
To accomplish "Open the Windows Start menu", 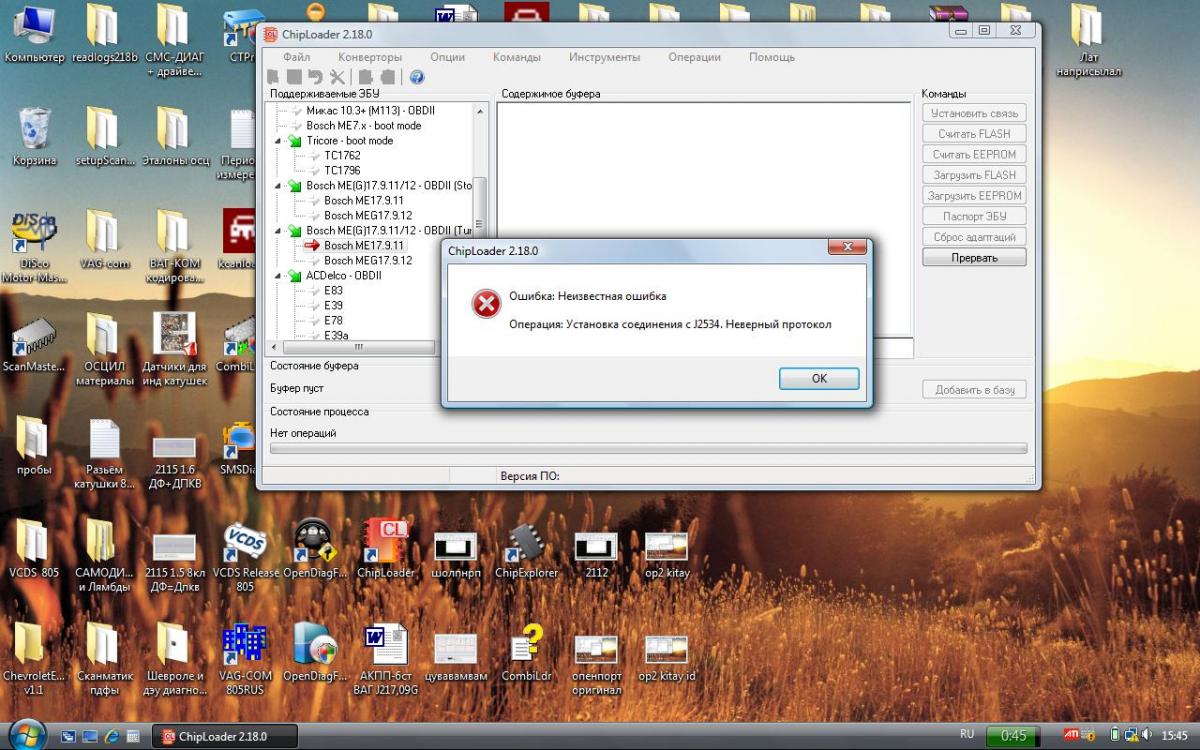I will click(x=27, y=735).
